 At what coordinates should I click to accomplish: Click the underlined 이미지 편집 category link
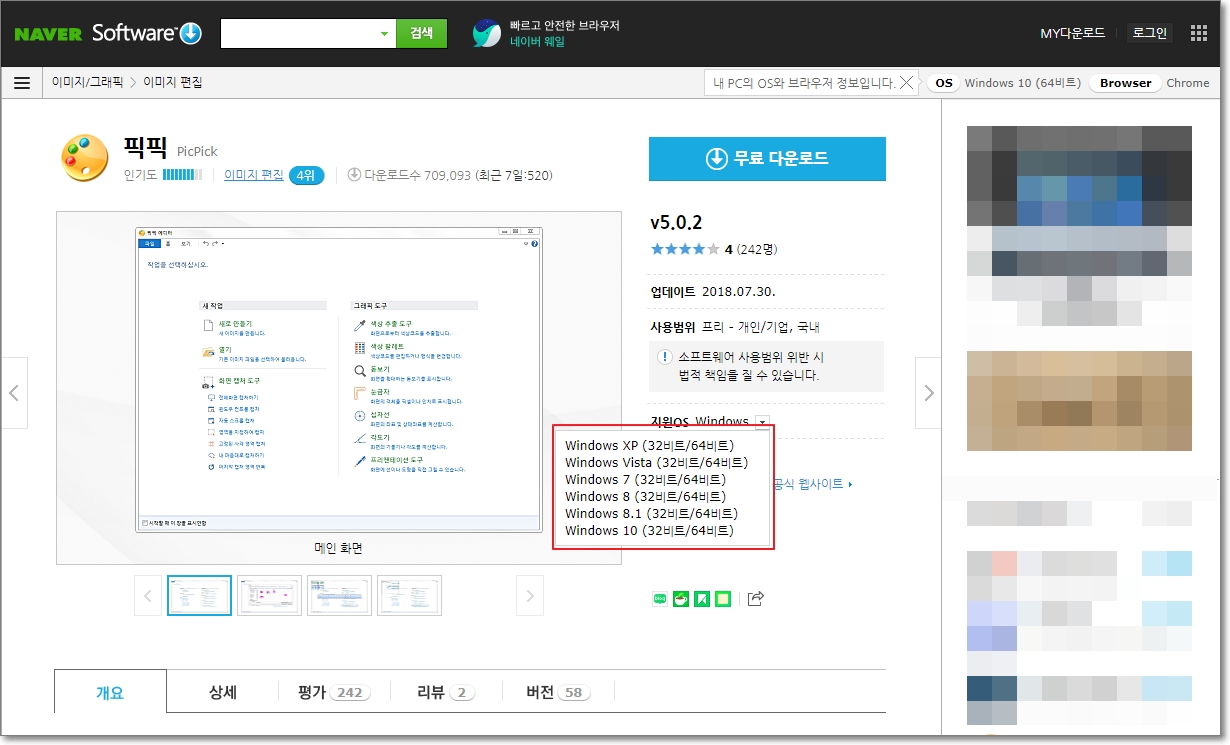[254, 175]
